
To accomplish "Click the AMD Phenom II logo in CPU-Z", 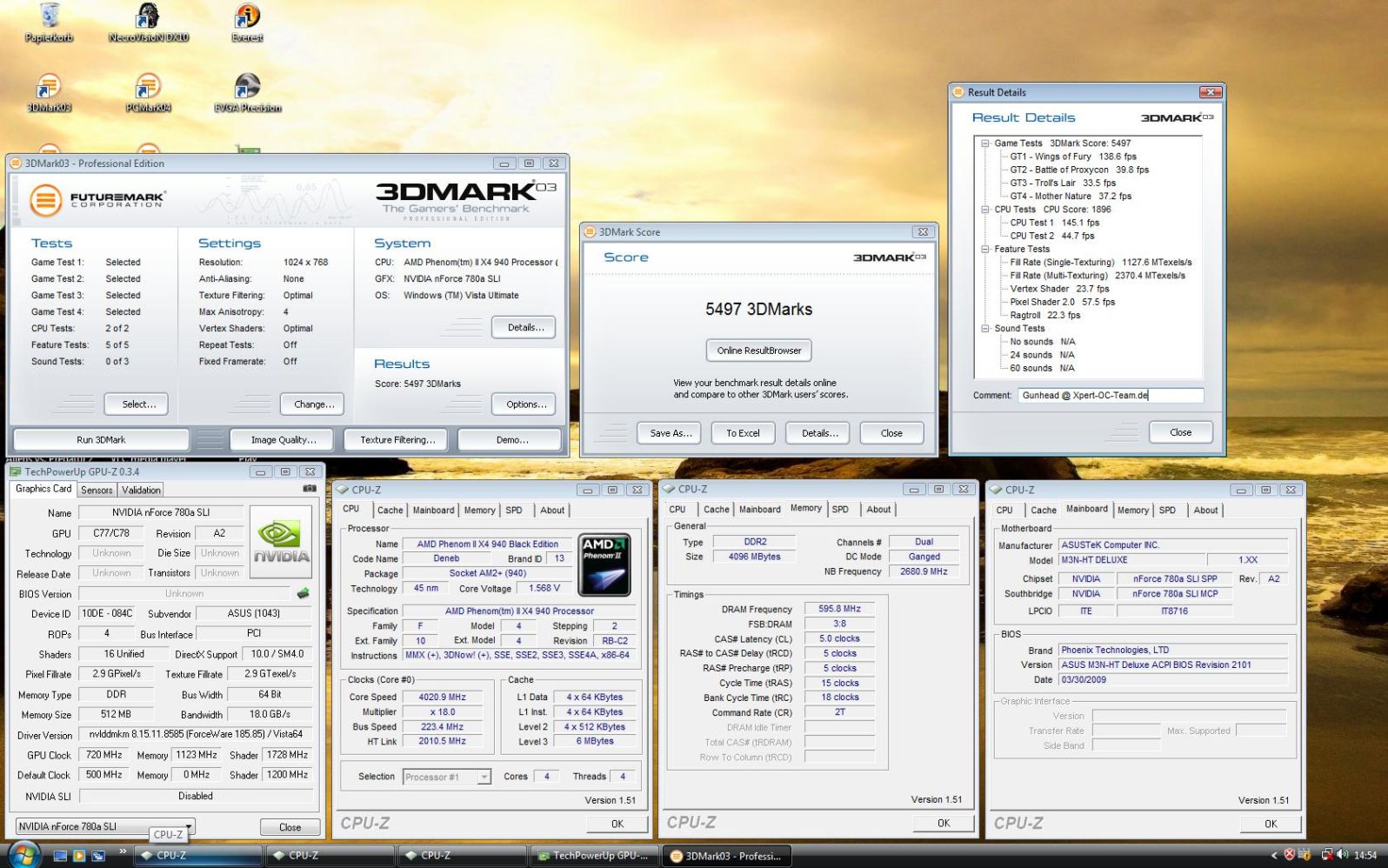I will [604, 564].
